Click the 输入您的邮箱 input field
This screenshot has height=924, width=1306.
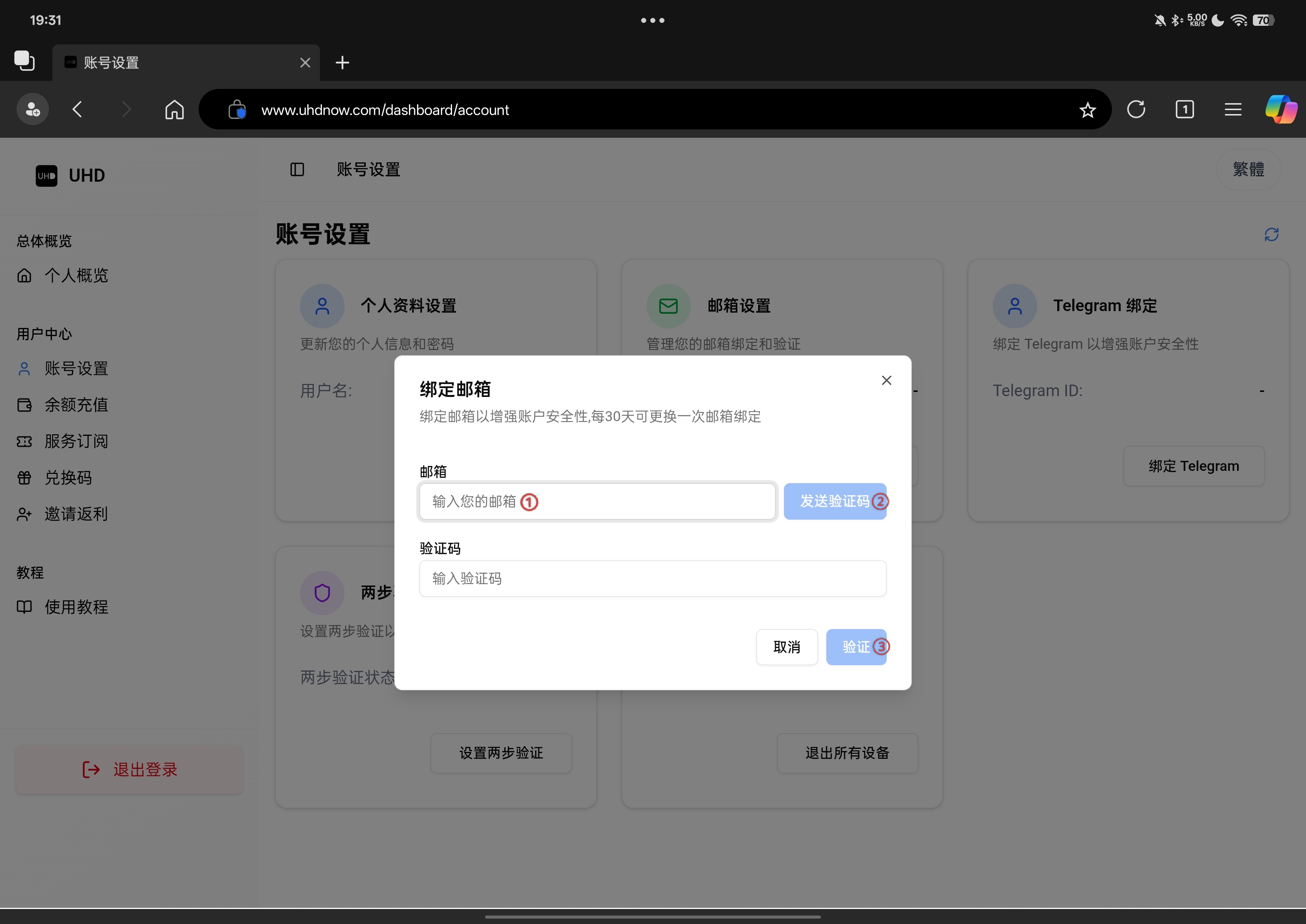click(x=596, y=501)
